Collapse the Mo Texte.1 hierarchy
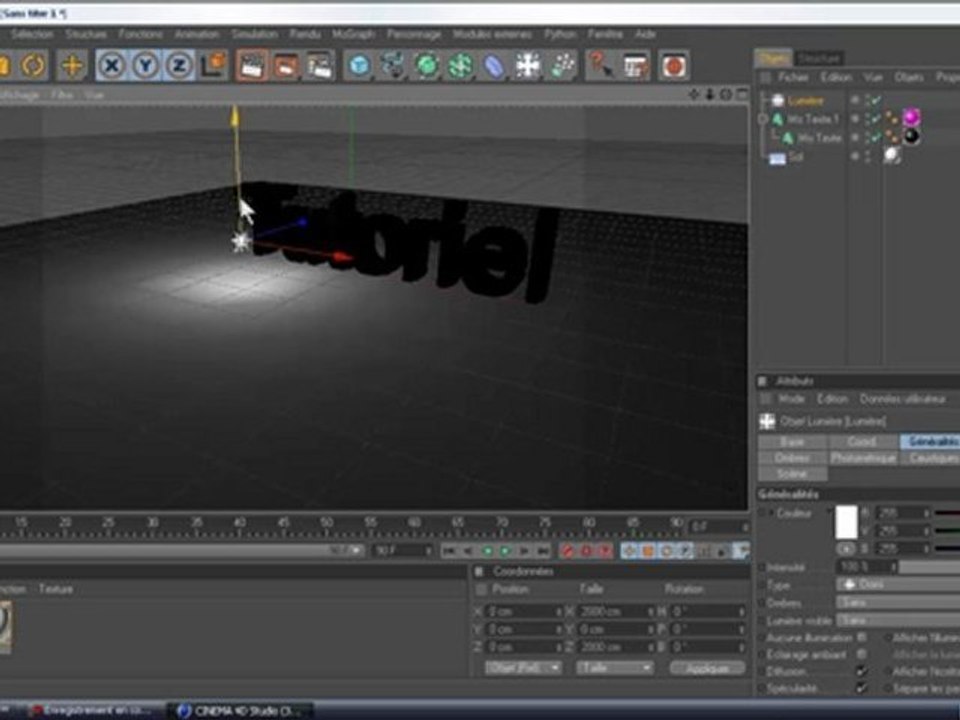 [x=763, y=119]
